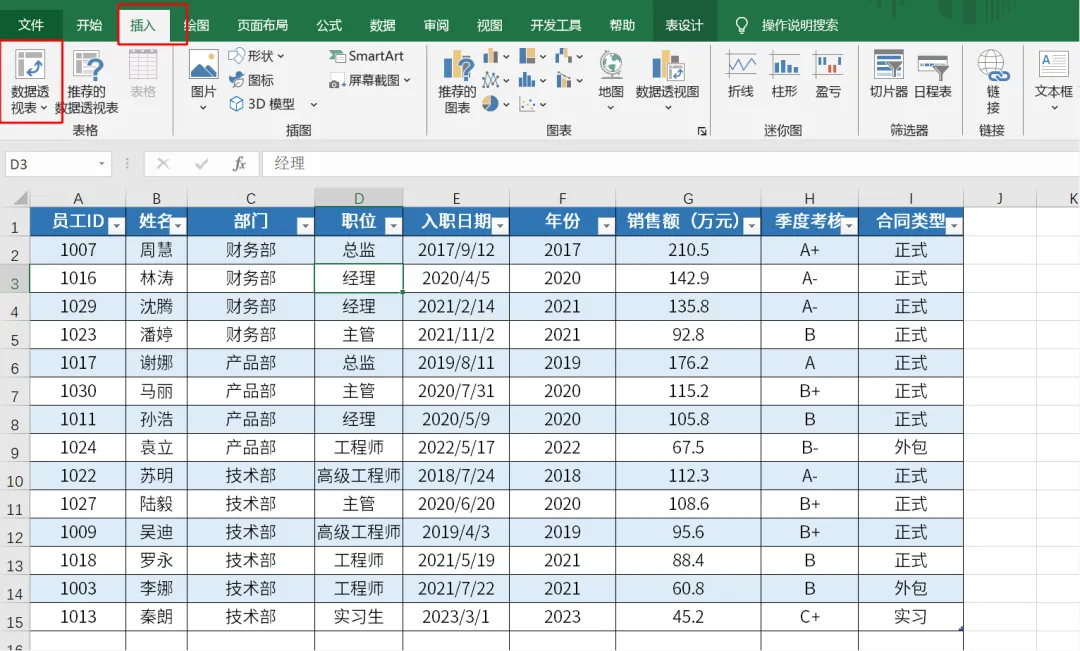Insert a 盈亏 win/loss sparkline
The image size is (1080, 651).
click(x=828, y=74)
